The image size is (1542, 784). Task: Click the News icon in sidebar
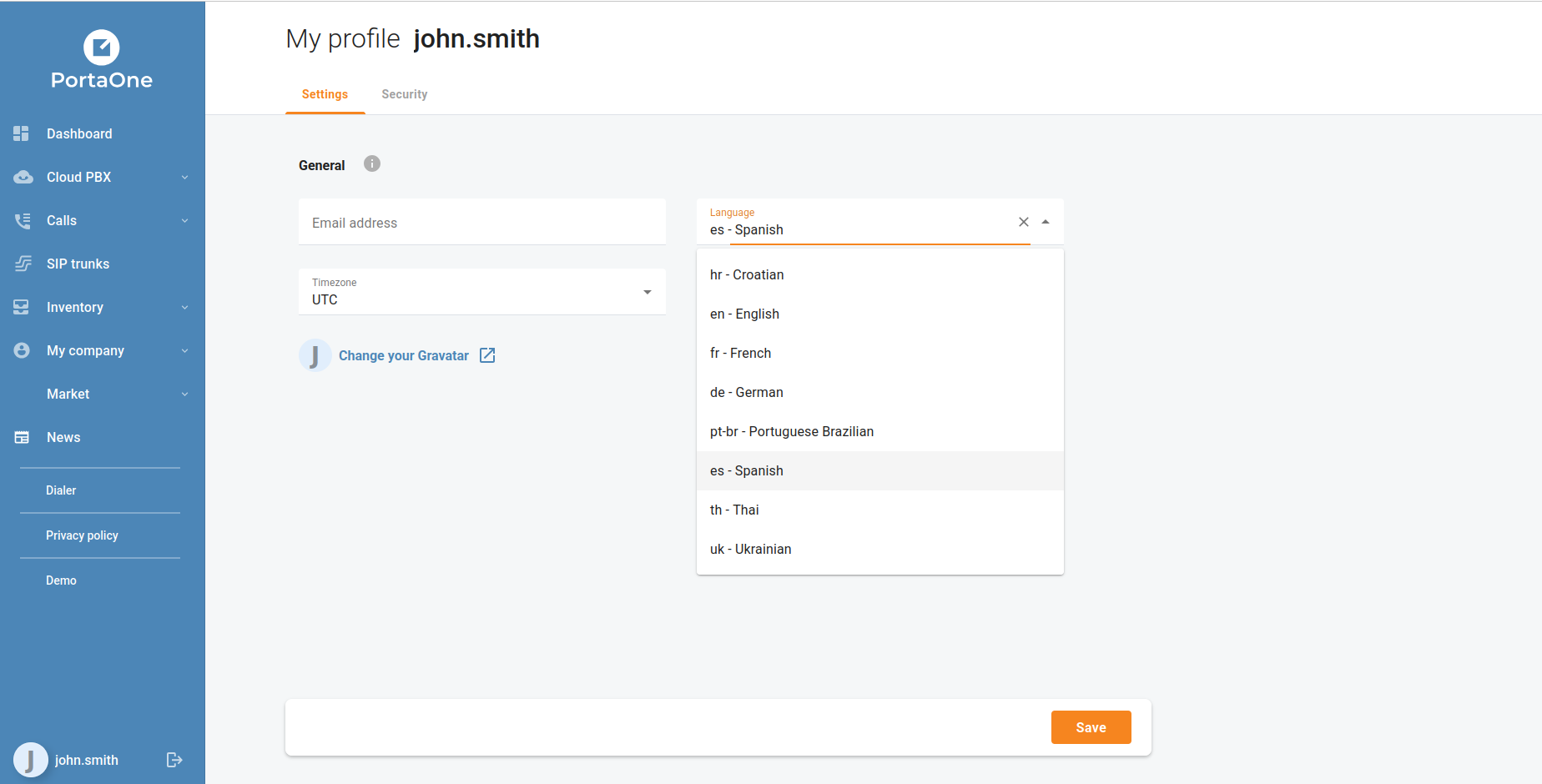point(22,437)
